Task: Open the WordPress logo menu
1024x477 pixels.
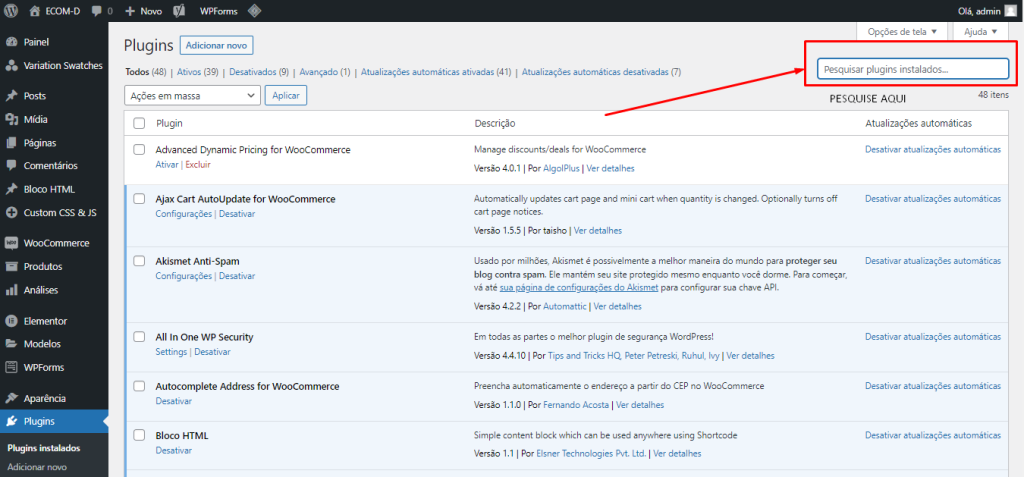Action: click(x=11, y=10)
